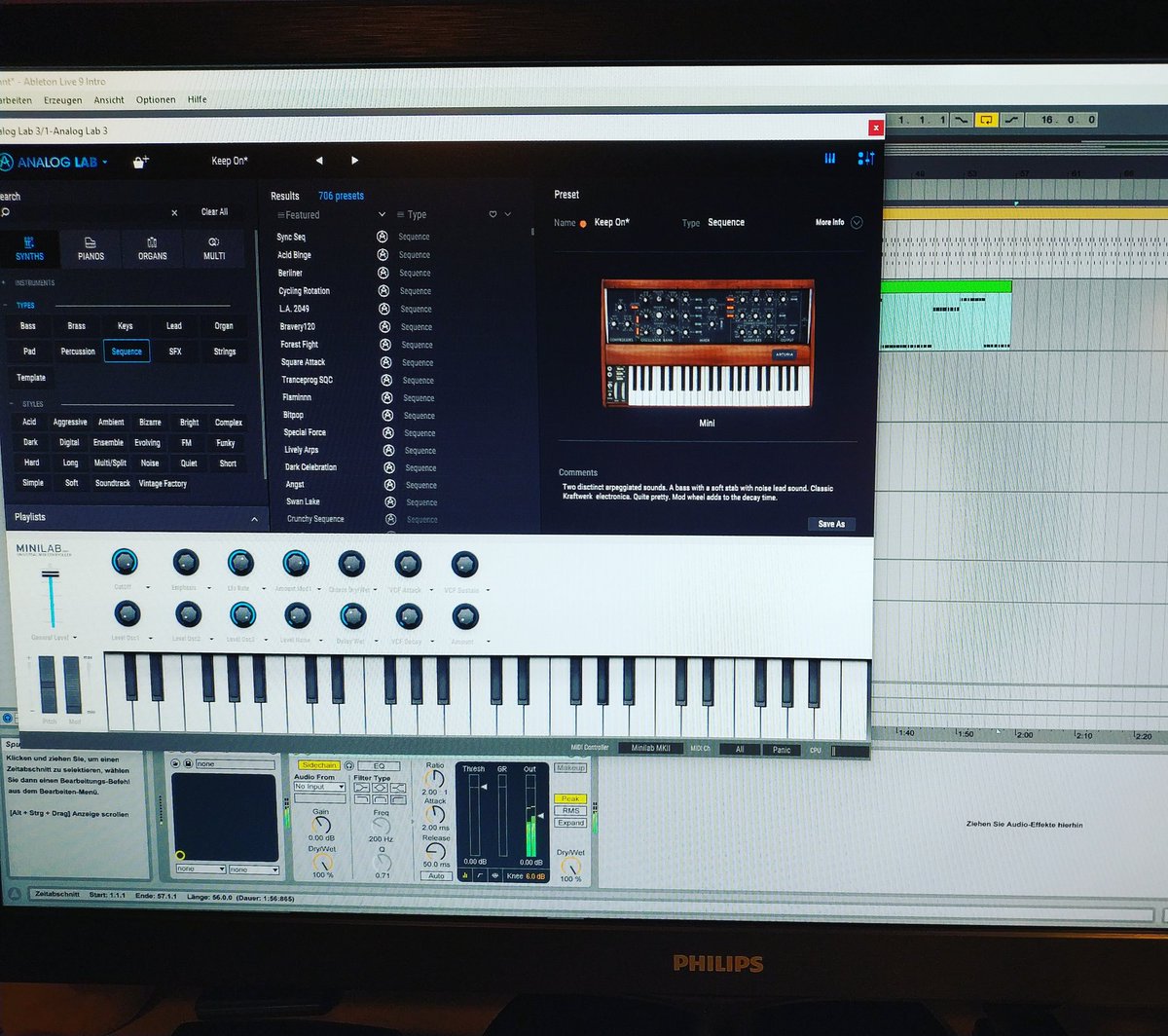Clear the search field with the X
Screen dimensions: 1168x1036
175,212
